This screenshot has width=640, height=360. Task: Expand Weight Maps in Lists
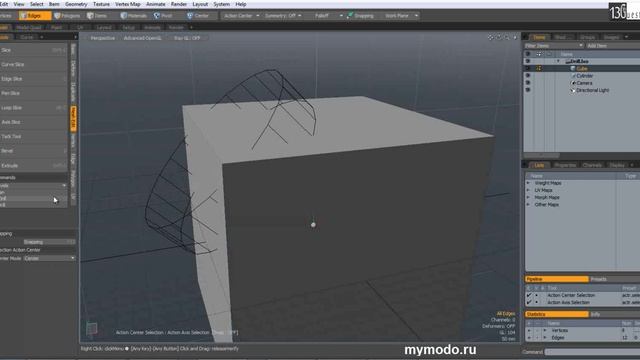[x=528, y=183]
